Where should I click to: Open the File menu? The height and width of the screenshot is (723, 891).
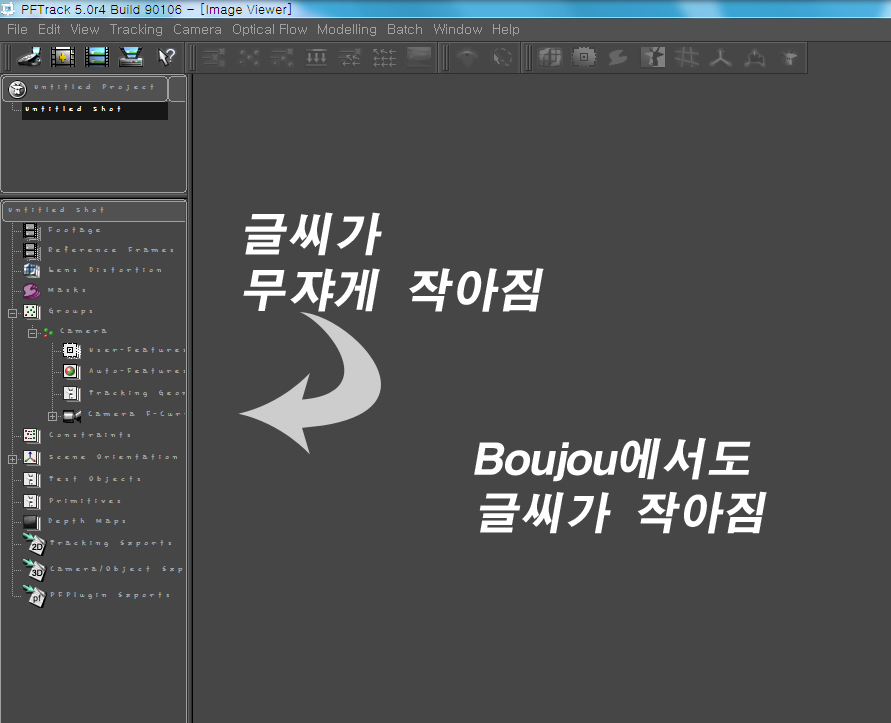[17, 30]
